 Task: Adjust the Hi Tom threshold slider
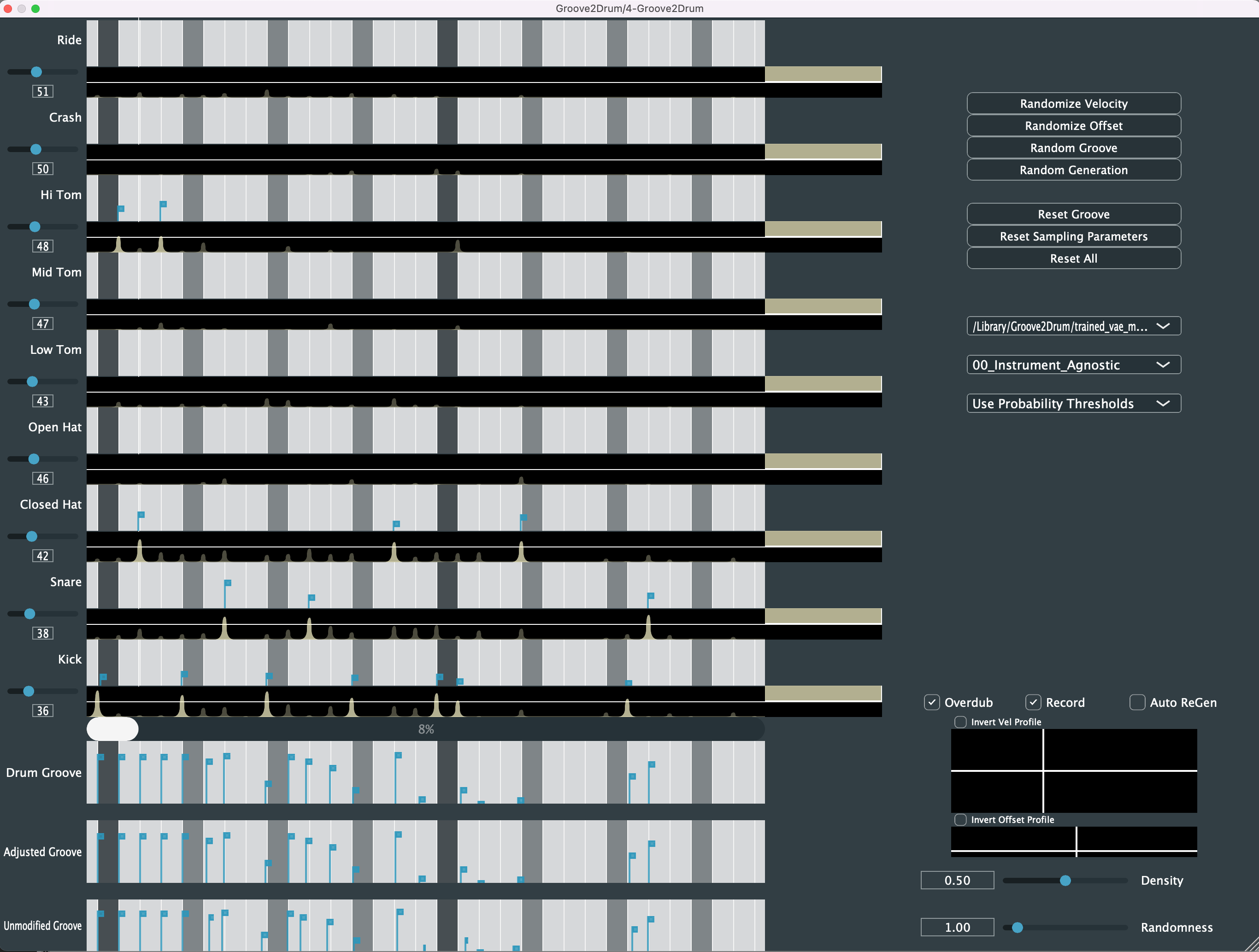35,226
